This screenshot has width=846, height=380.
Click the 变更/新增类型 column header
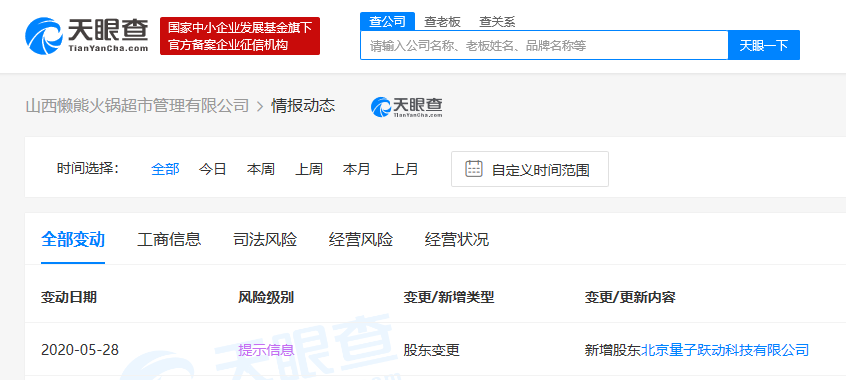click(449, 297)
